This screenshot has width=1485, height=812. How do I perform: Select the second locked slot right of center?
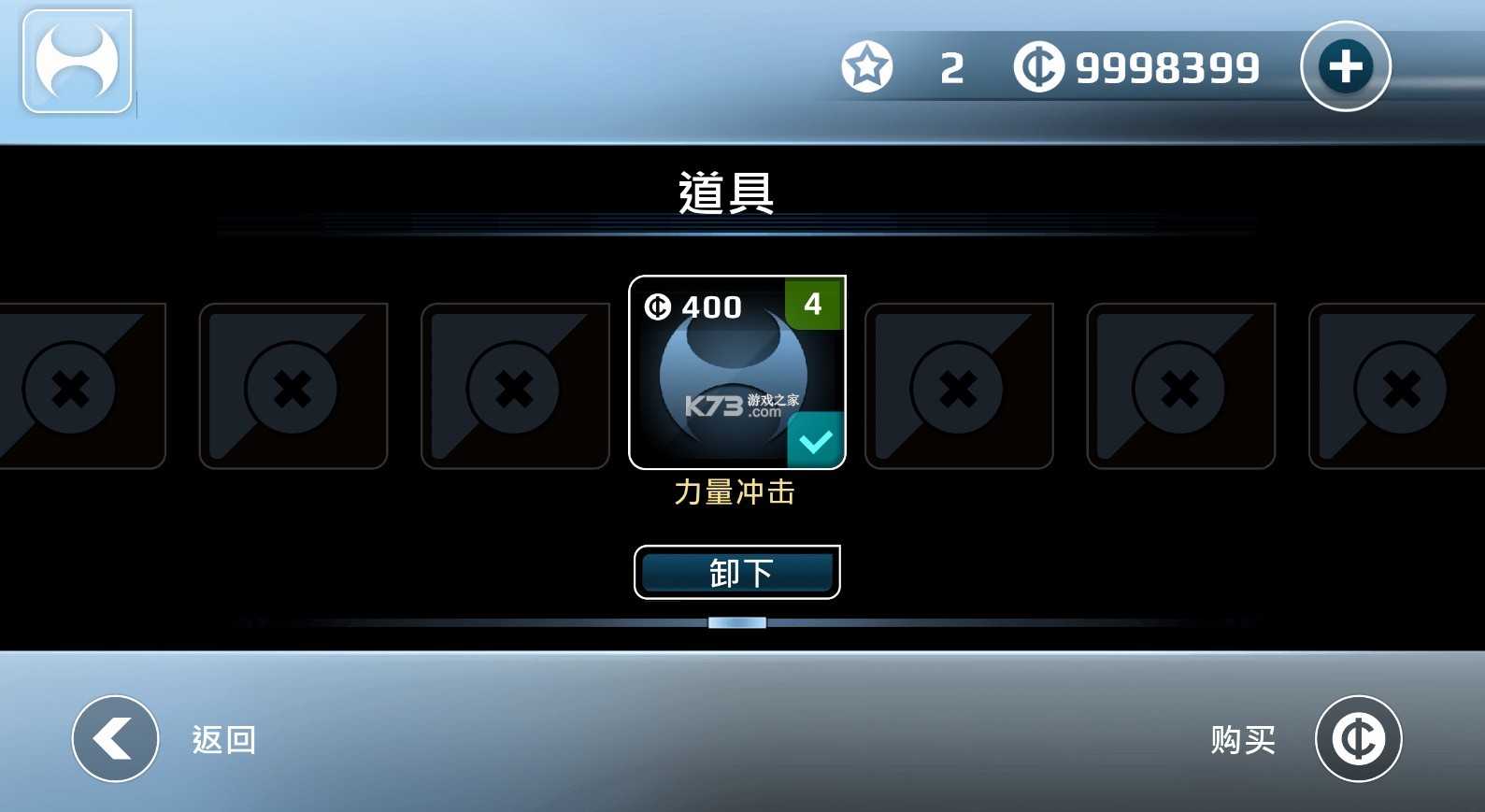[1181, 386]
